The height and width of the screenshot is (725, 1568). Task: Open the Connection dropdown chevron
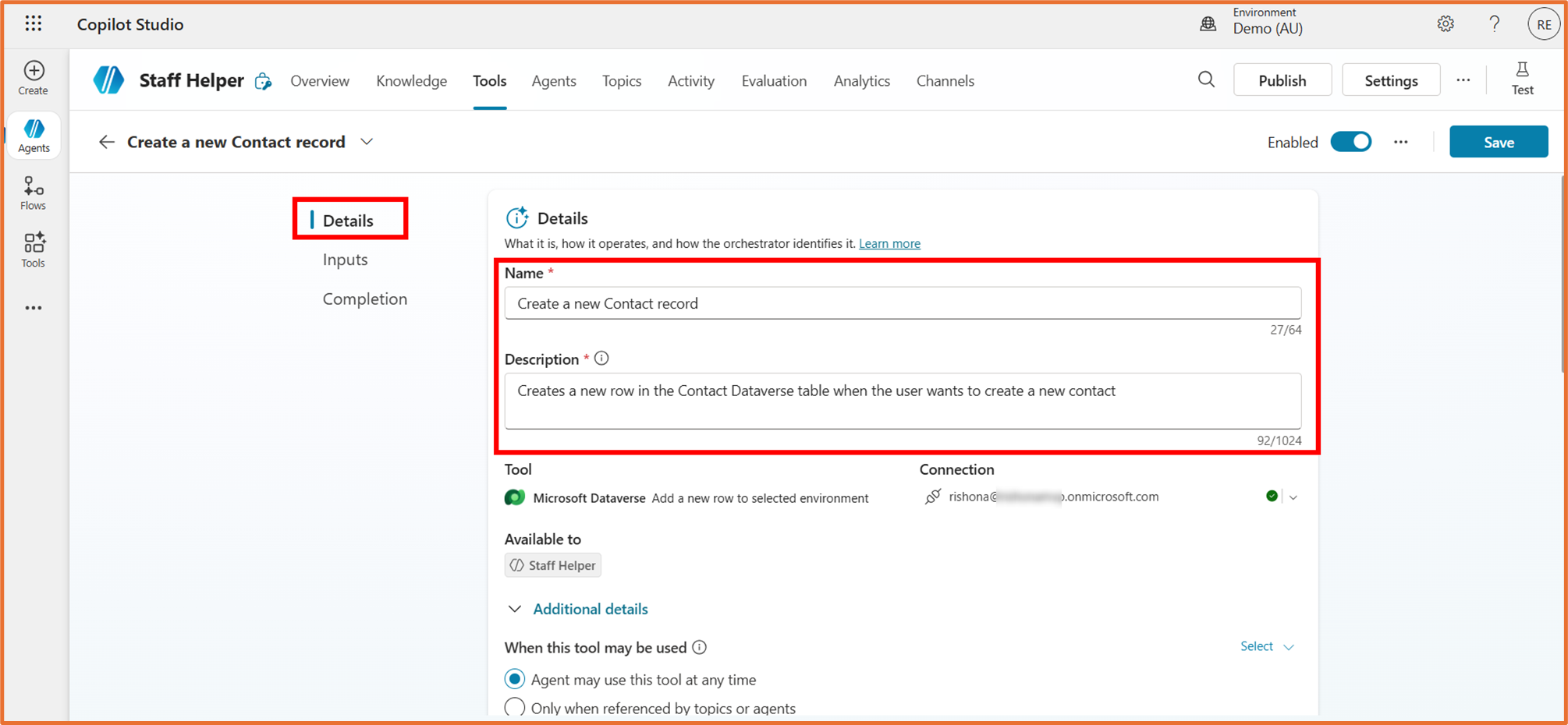1293,497
